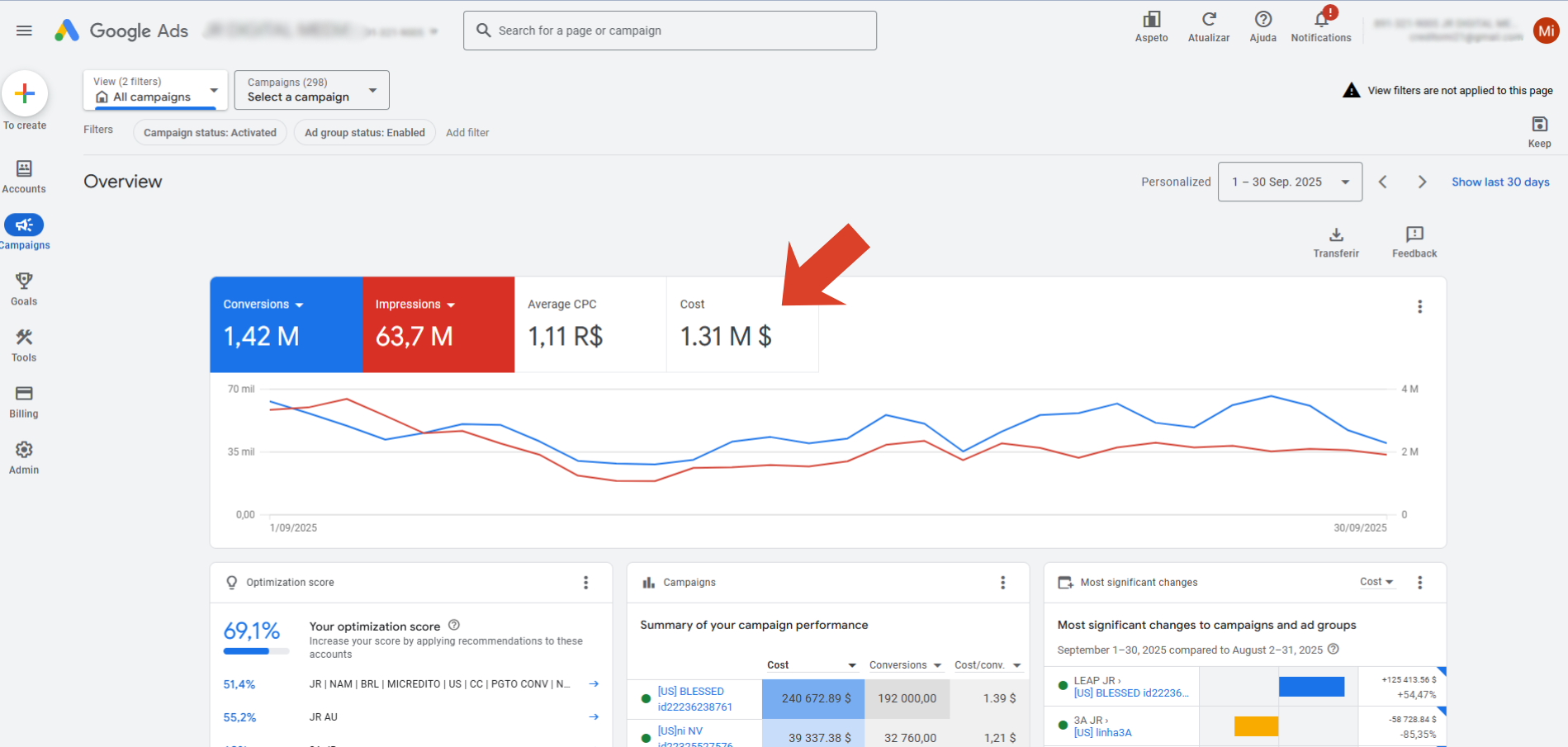This screenshot has width=1568, height=747.
Task: Go to next date range
Action: click(1422, 182)
